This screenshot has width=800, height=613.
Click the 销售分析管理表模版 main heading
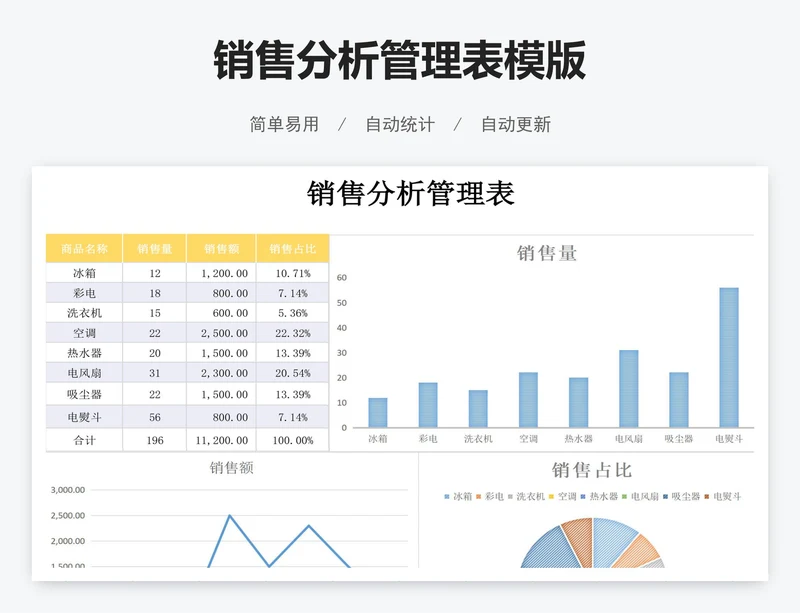tap(399, 60)
